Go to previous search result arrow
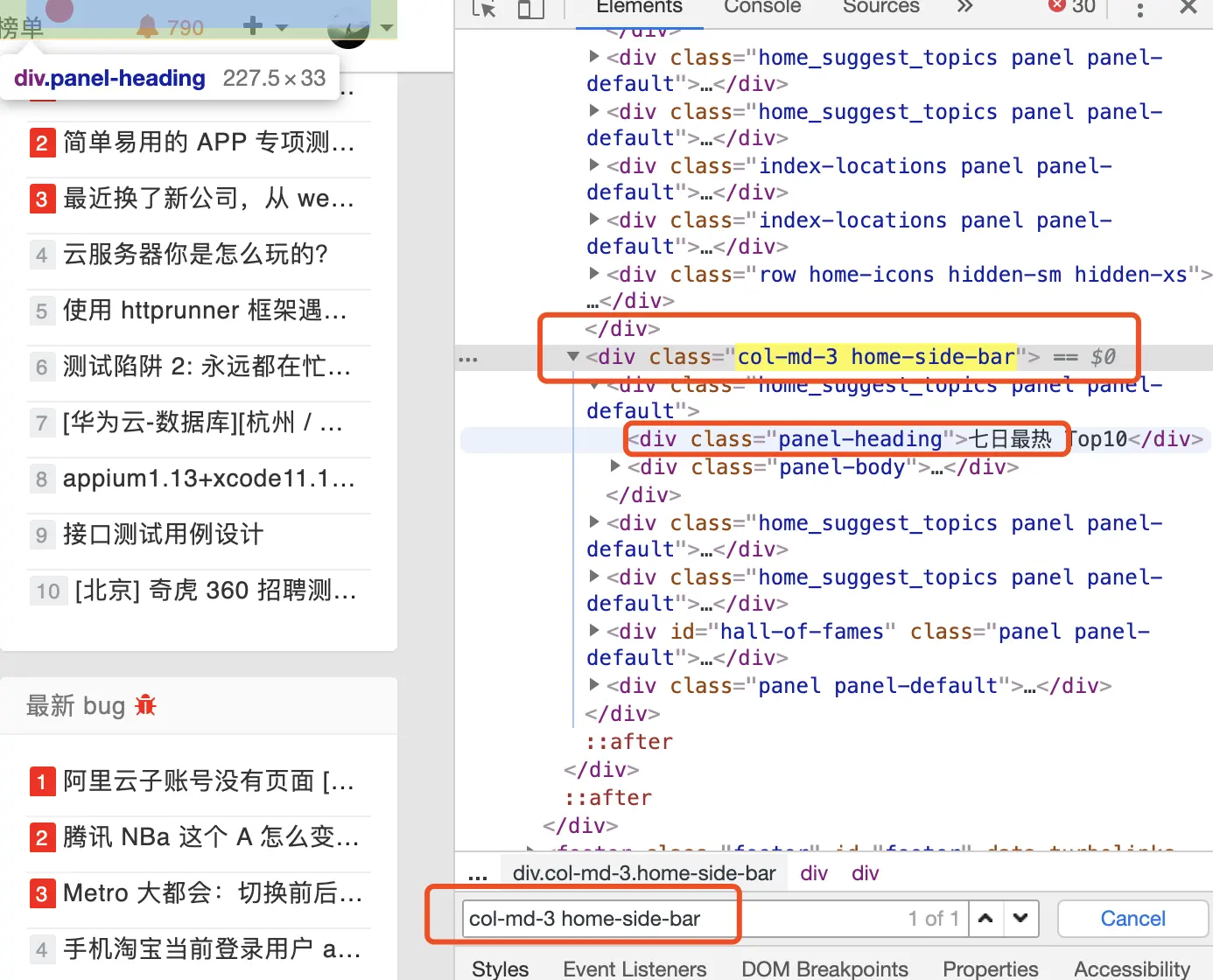Image resolution: width=1213 pixels, height=980 pixels. [x=985, y=918]
